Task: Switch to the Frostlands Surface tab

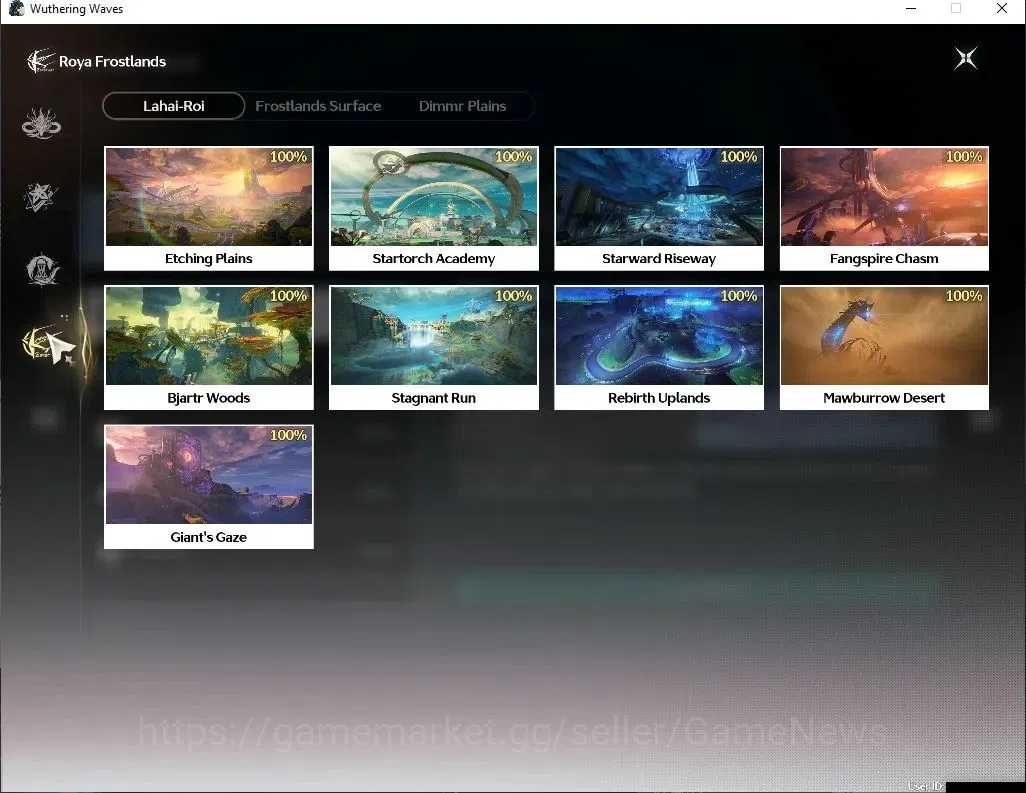Action: [x=318, y=106]
